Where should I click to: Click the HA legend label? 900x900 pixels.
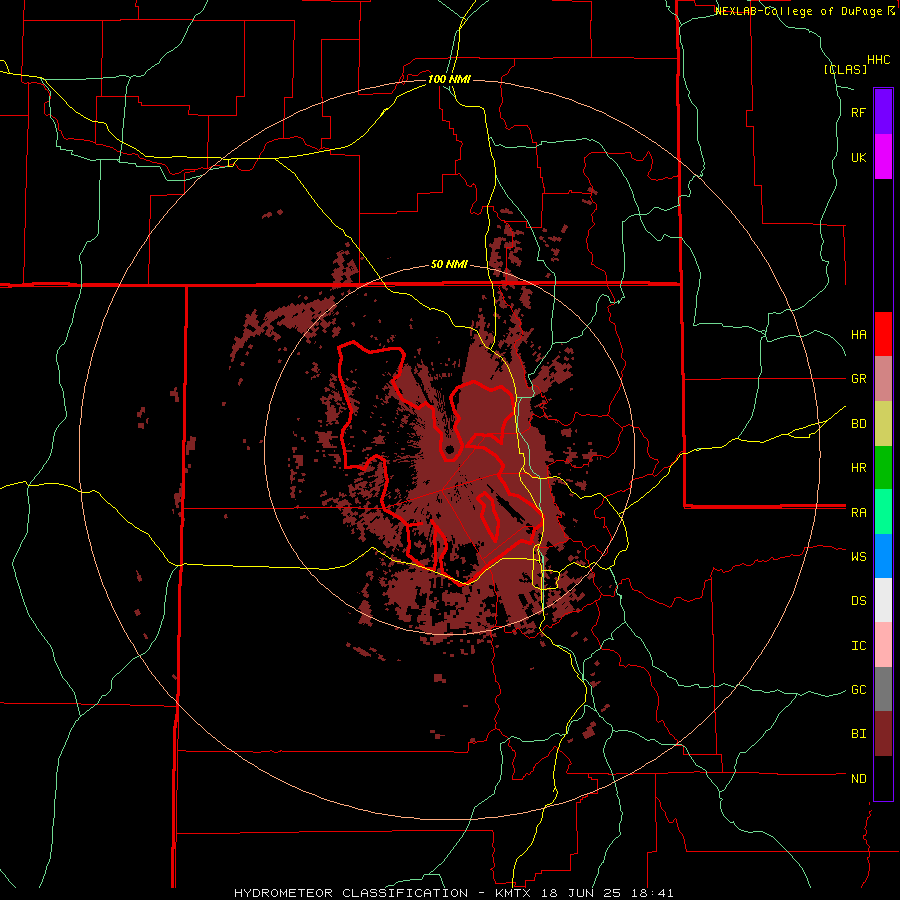point(858,335)
